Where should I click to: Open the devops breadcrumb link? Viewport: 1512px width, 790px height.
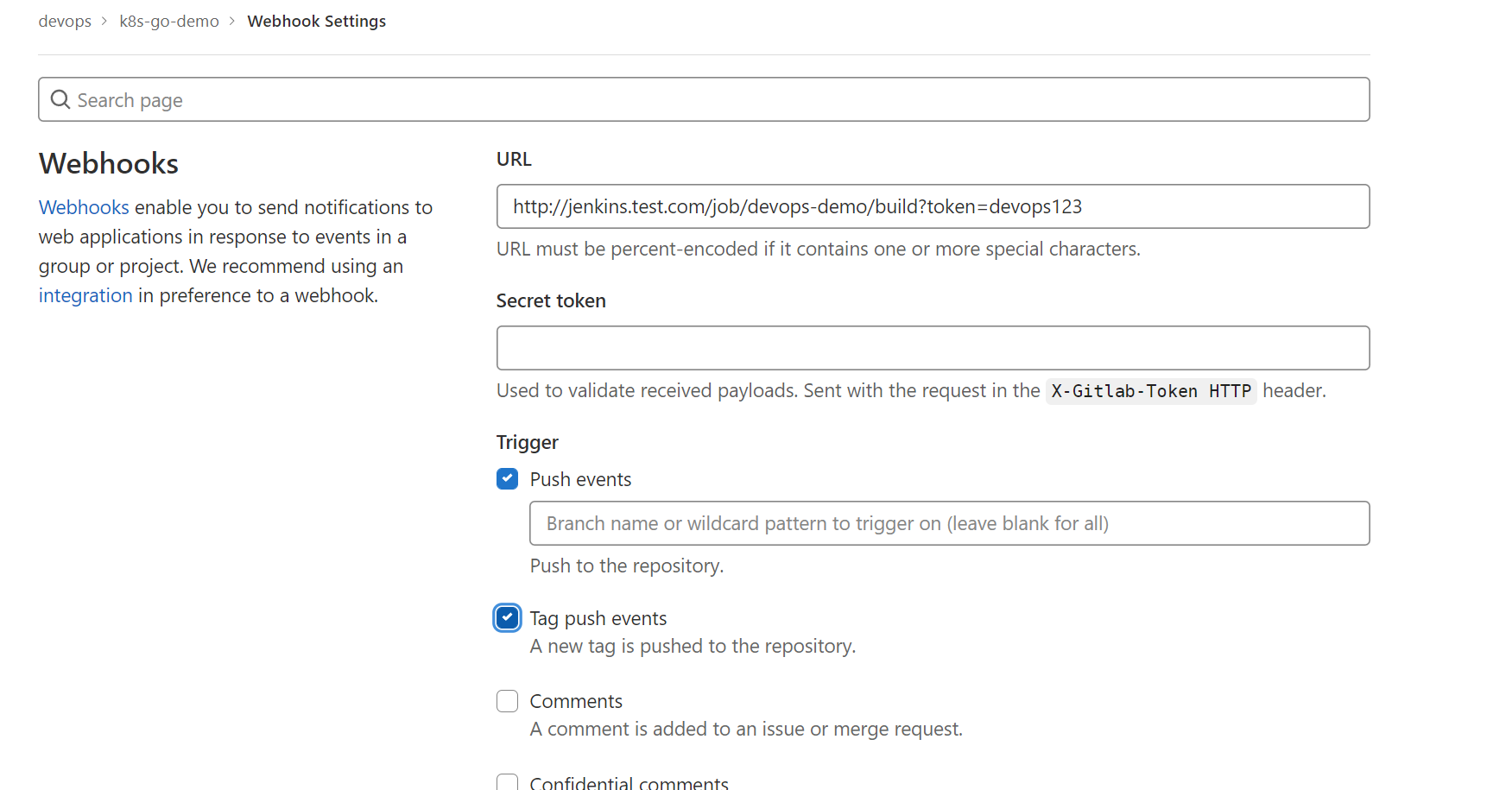tap(65, 21)
